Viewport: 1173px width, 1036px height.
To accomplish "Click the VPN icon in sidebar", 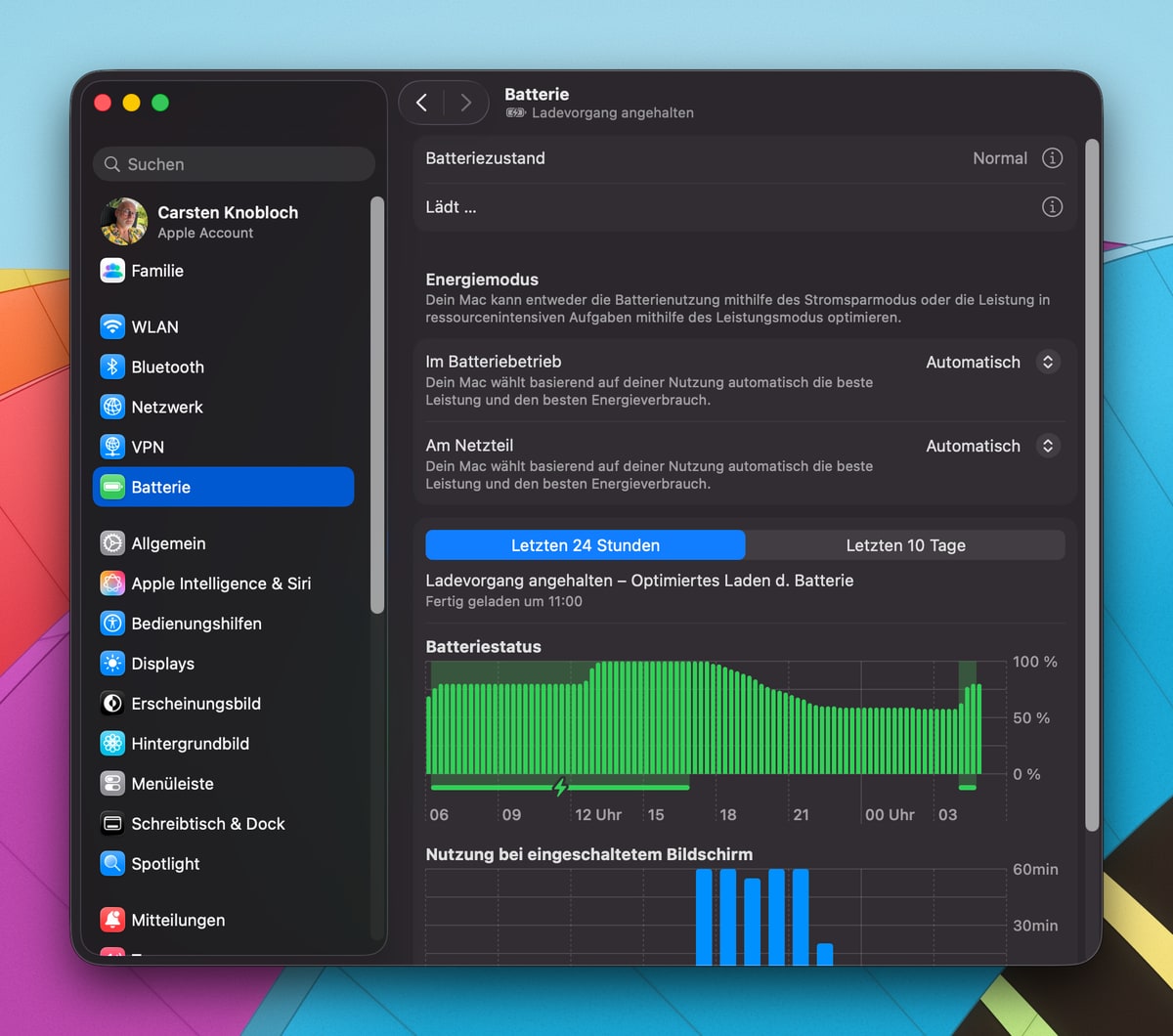I will tap(112, 447).
